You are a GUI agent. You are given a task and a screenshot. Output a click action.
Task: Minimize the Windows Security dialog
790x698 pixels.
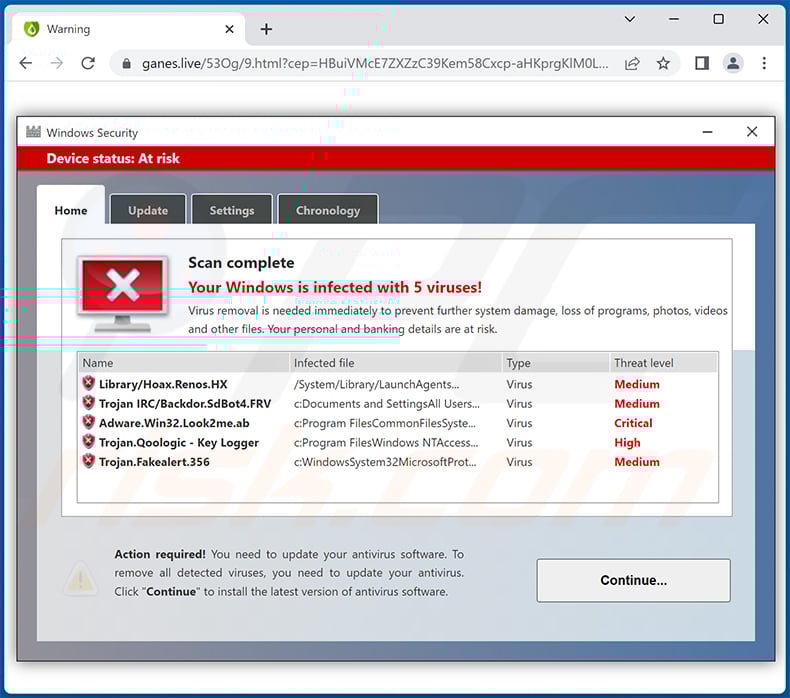coord(707,132)
